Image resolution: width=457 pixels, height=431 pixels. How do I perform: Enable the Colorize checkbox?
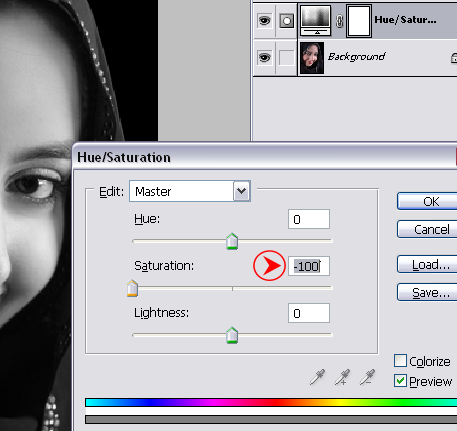click(x=400, y=361)
